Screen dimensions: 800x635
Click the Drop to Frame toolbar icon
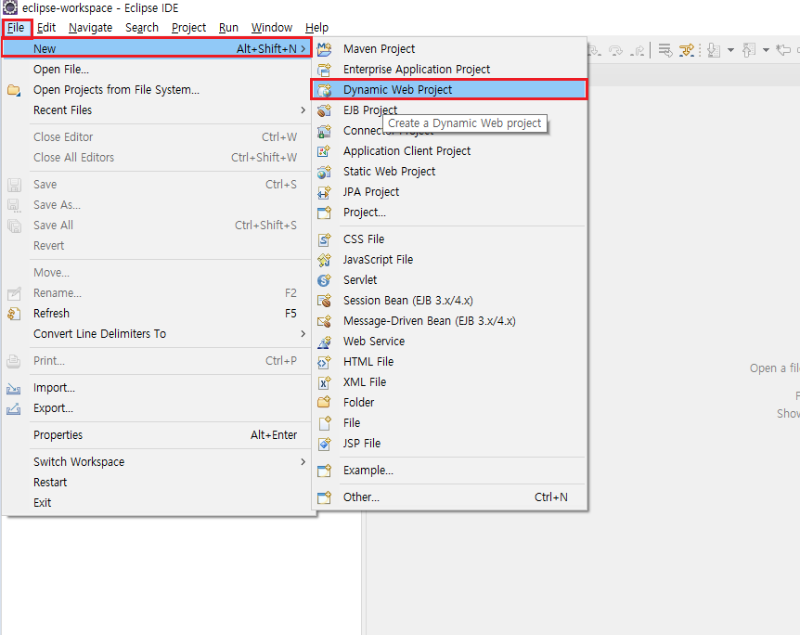(x=665, y=50)
